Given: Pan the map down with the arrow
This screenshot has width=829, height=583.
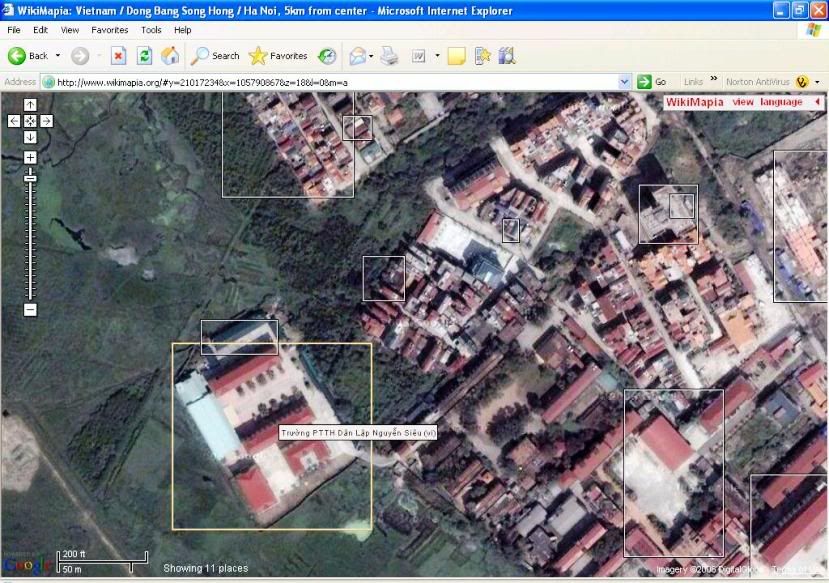Looking at the screenshot, I should click(x=30, y=137).
